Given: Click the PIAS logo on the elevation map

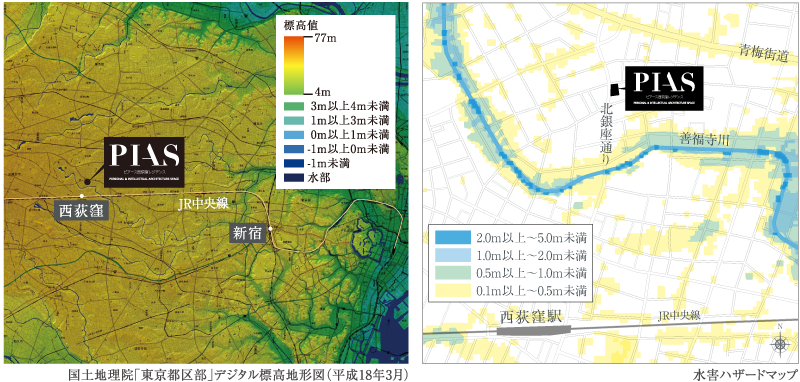Looking at the screenshot, I should (x=144, y=161).
